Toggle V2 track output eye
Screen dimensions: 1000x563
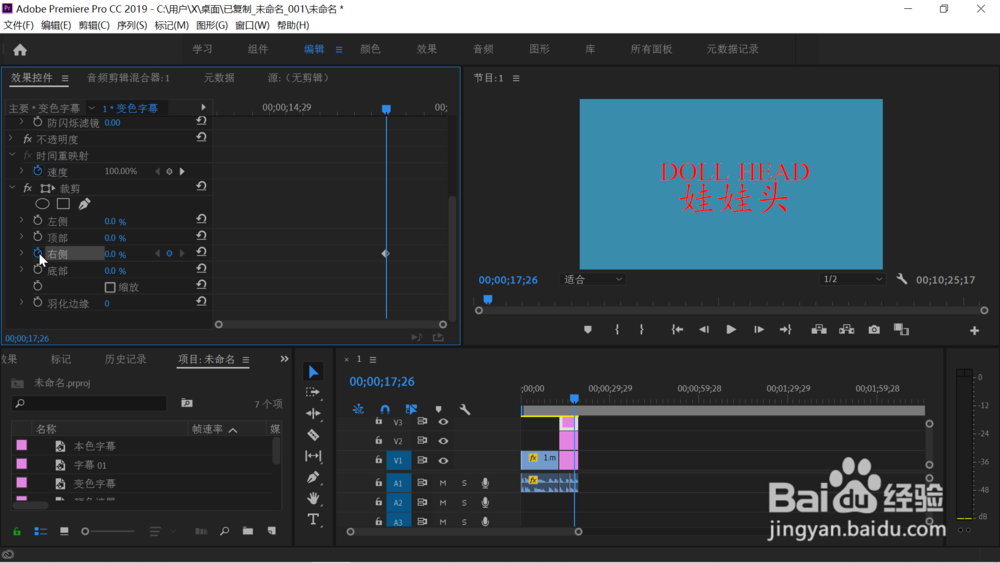point(443,441)
